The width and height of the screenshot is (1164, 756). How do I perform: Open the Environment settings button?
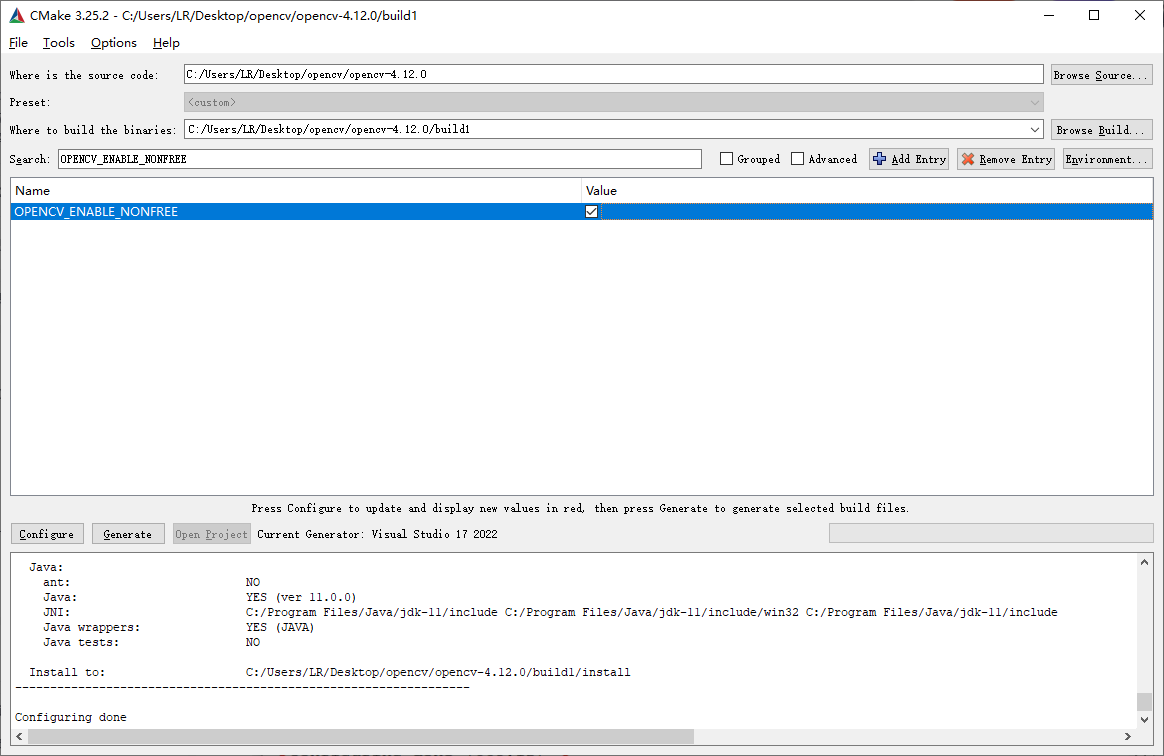tap(1108, 159)
